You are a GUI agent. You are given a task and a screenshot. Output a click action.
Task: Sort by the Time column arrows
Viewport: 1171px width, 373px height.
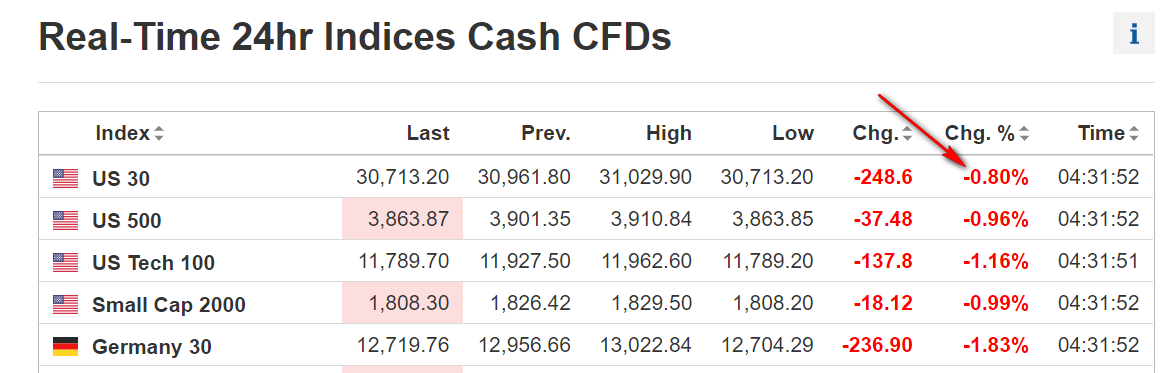1134,134
